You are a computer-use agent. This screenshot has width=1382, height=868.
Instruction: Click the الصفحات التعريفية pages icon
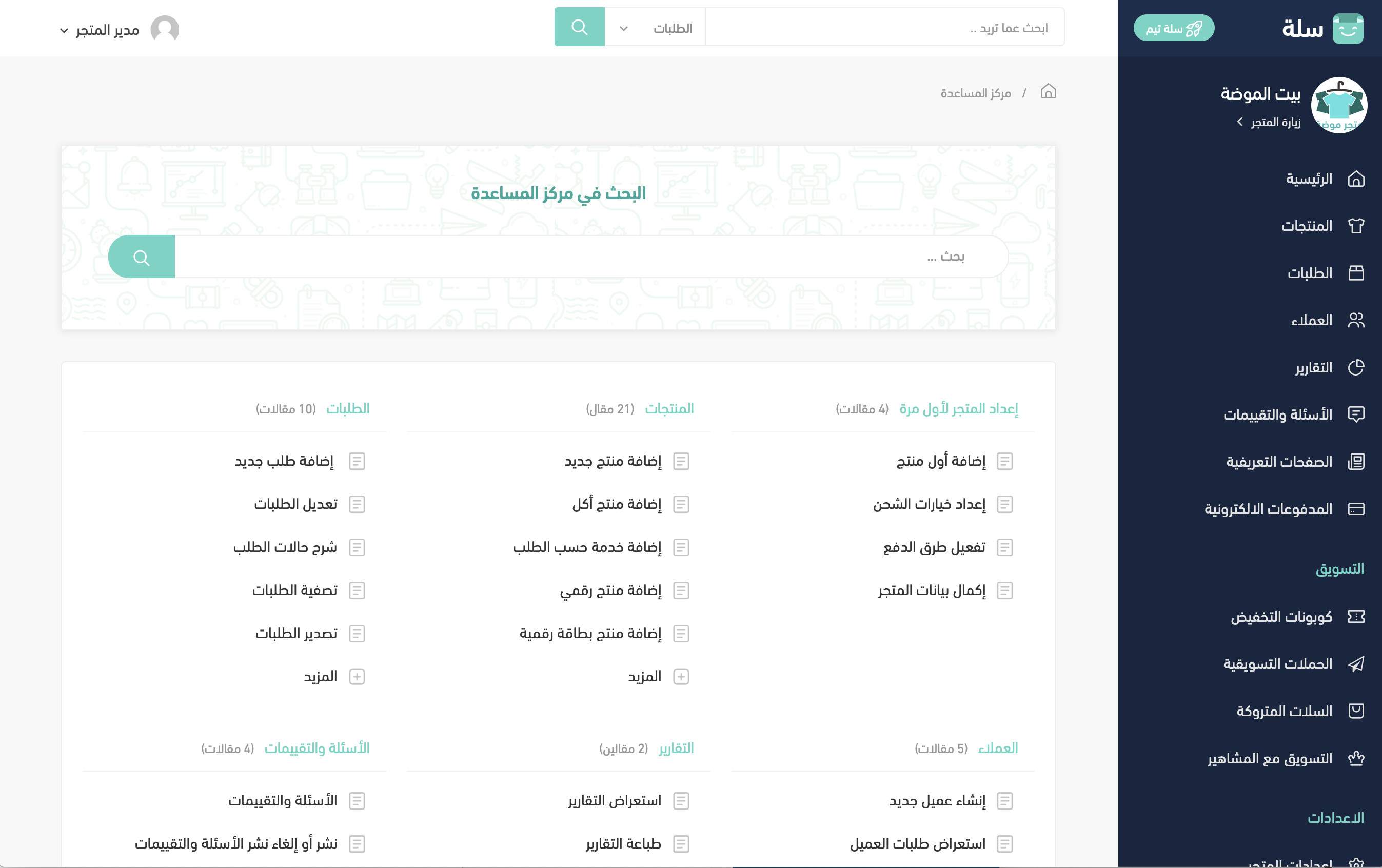tap(1356, 462)
